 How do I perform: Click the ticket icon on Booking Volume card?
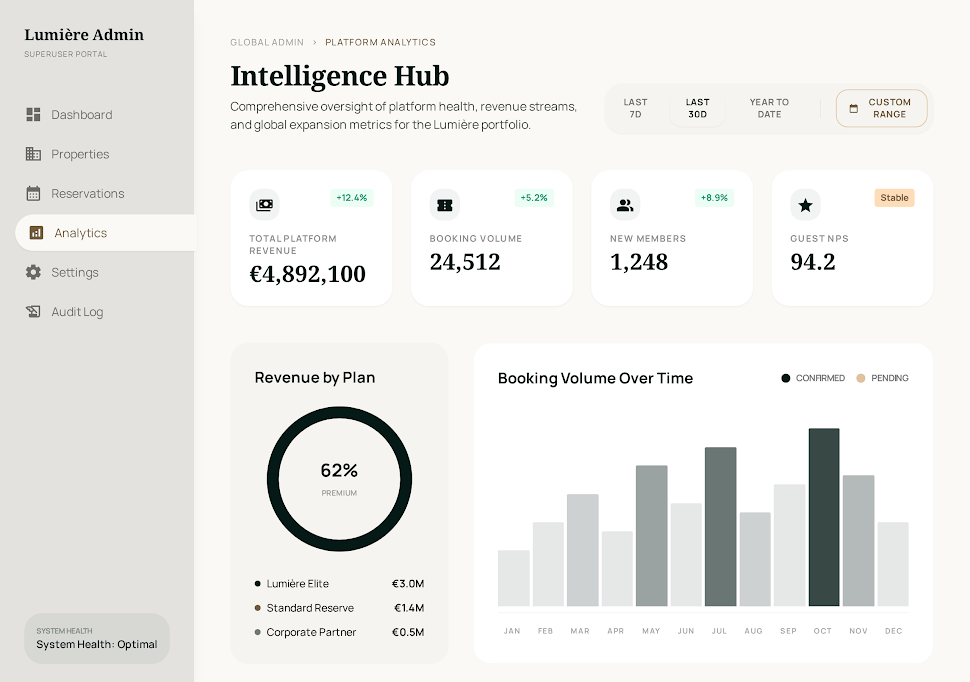tap(444, 204)
